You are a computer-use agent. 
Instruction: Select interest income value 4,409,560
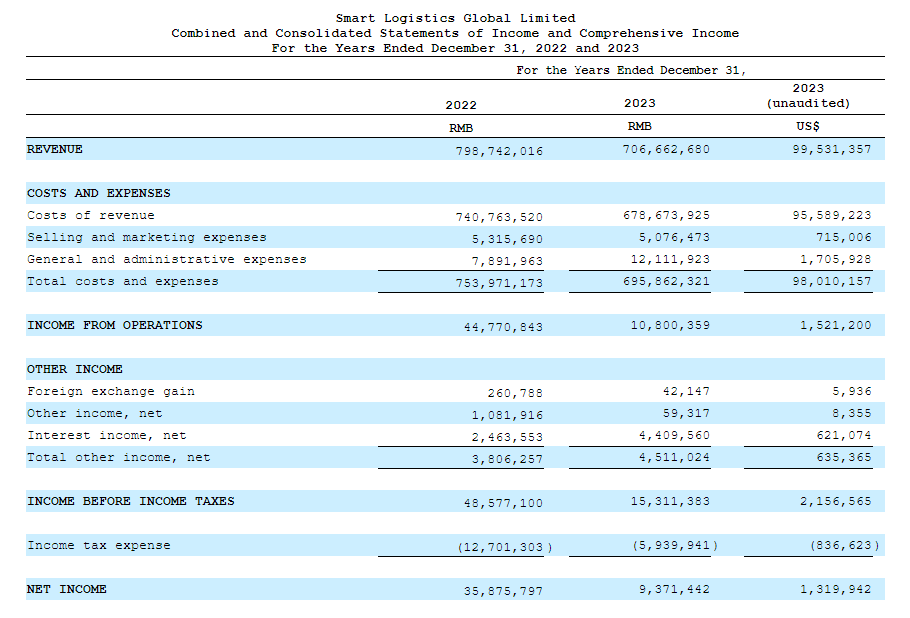pyautogui.click(x=674, y=436)
